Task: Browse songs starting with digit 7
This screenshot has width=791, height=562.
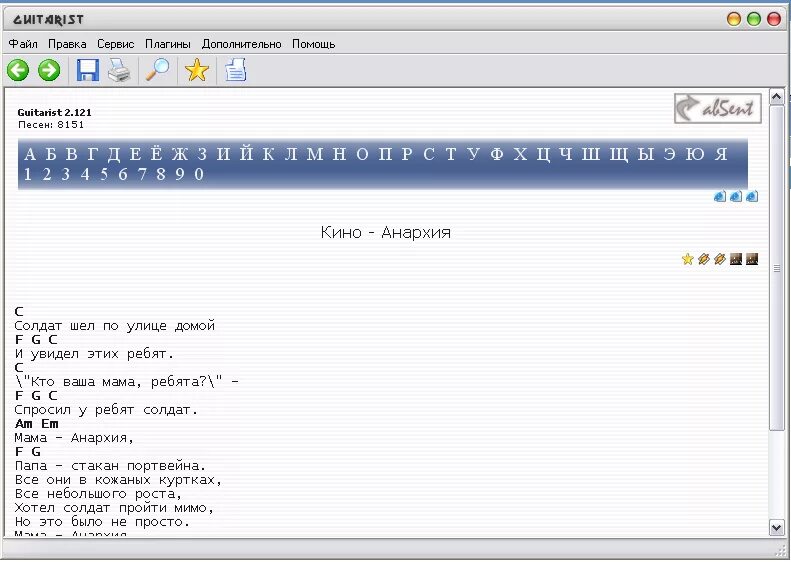Action: pos(142,175)
